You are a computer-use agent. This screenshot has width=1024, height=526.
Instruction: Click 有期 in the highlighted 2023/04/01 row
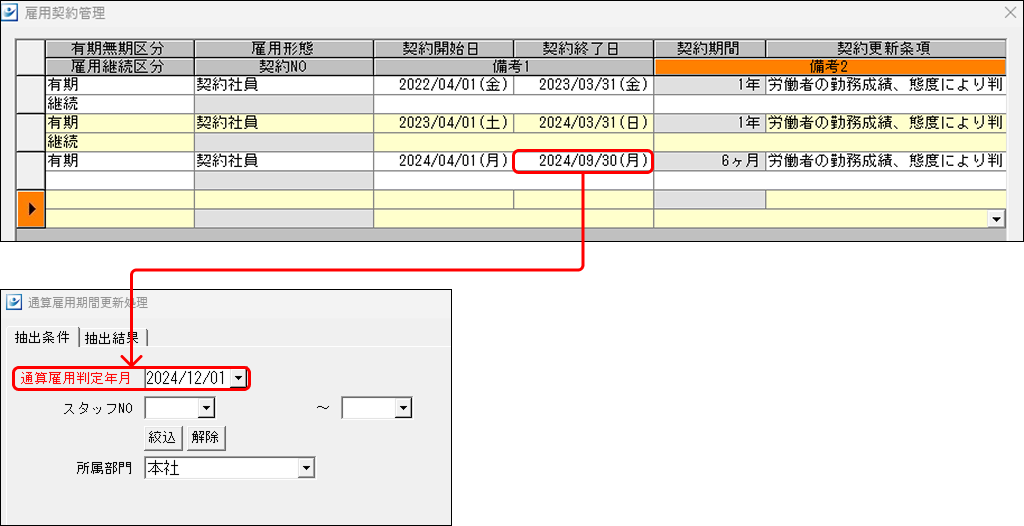[x=120, y=123]
